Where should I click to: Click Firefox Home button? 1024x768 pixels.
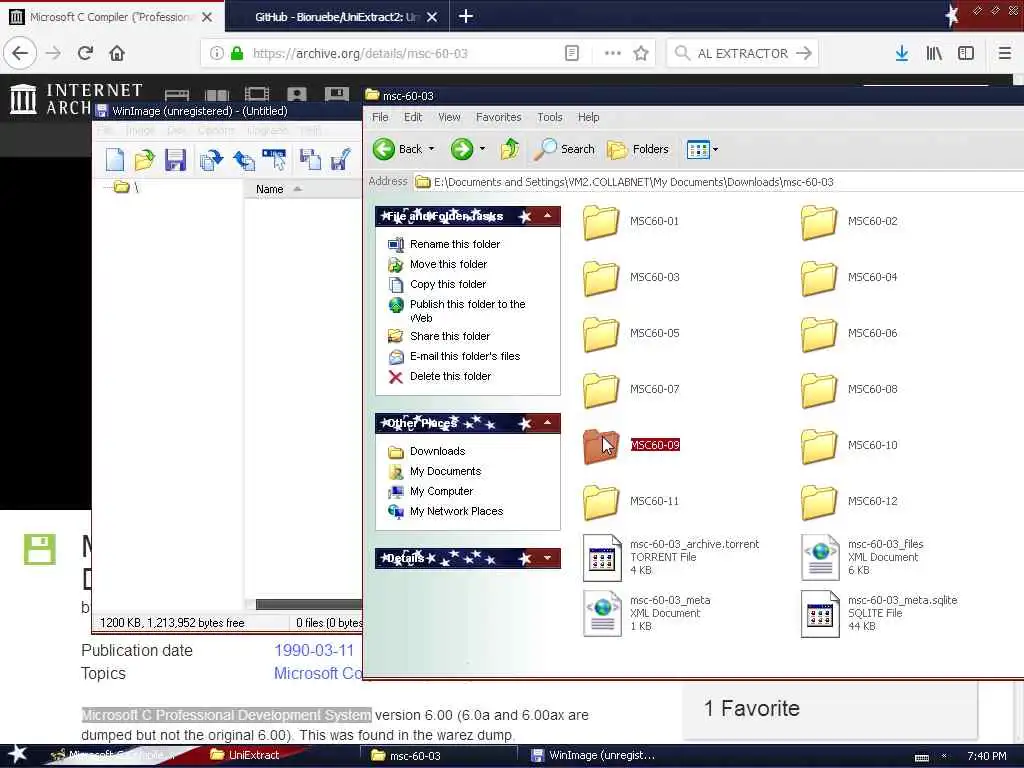pos(117,54)
